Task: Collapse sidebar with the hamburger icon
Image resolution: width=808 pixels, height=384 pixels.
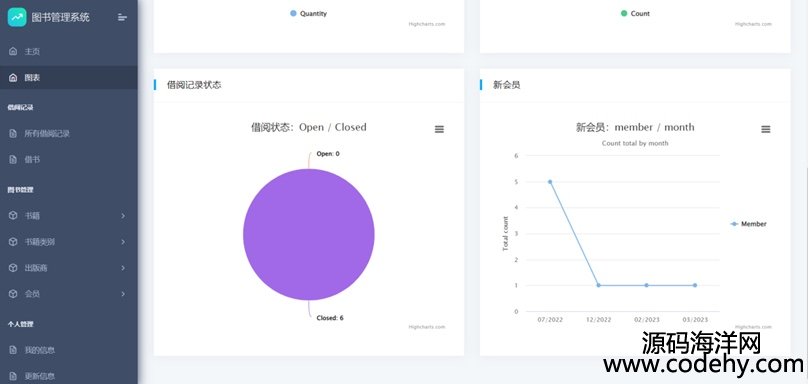Action: point(122,17)
